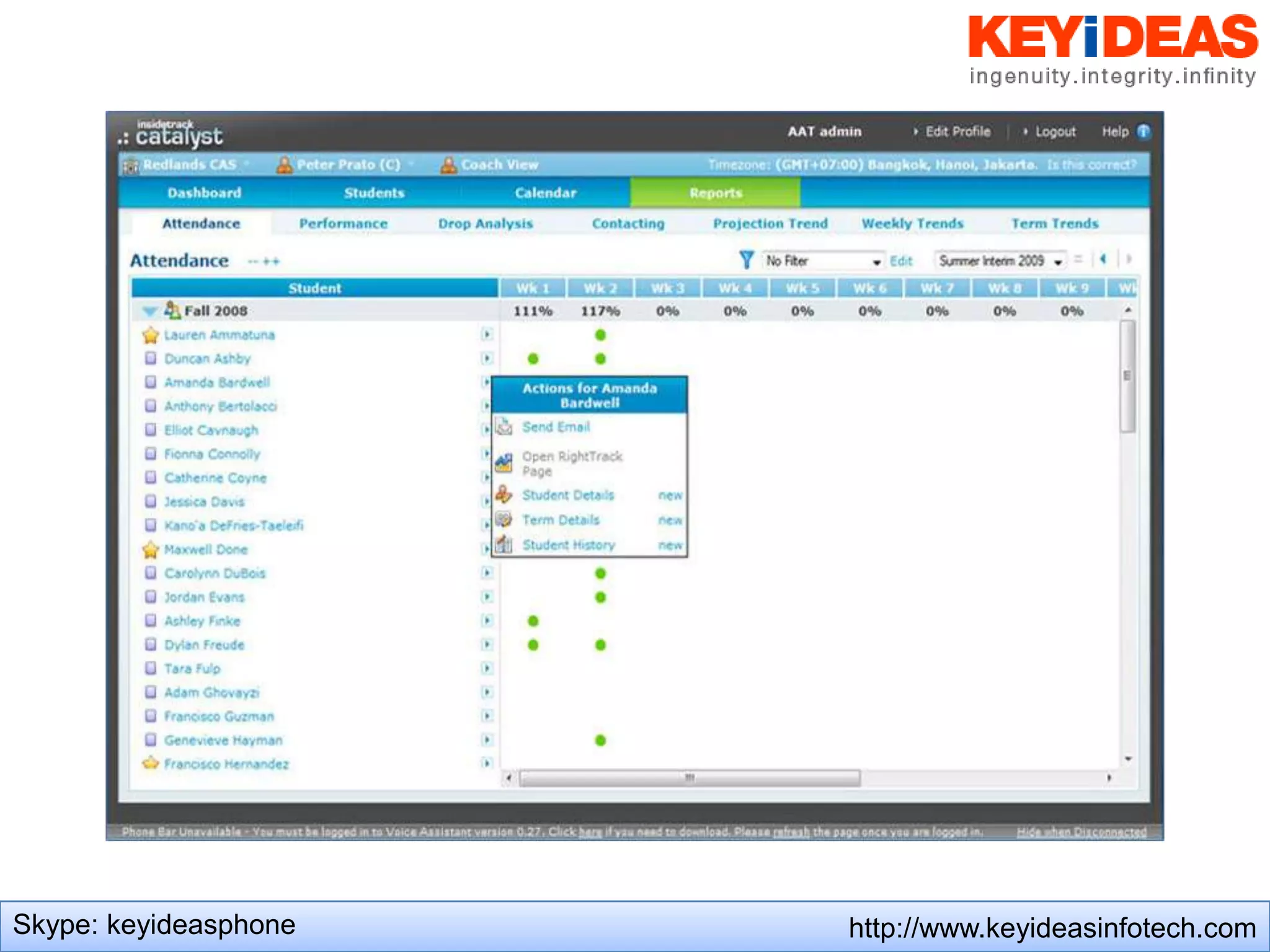The height and width of the screenshot is (952, 1270).
Task: Open the Summer Interim 2009 term dropdown
Action: click(1000, 261)
